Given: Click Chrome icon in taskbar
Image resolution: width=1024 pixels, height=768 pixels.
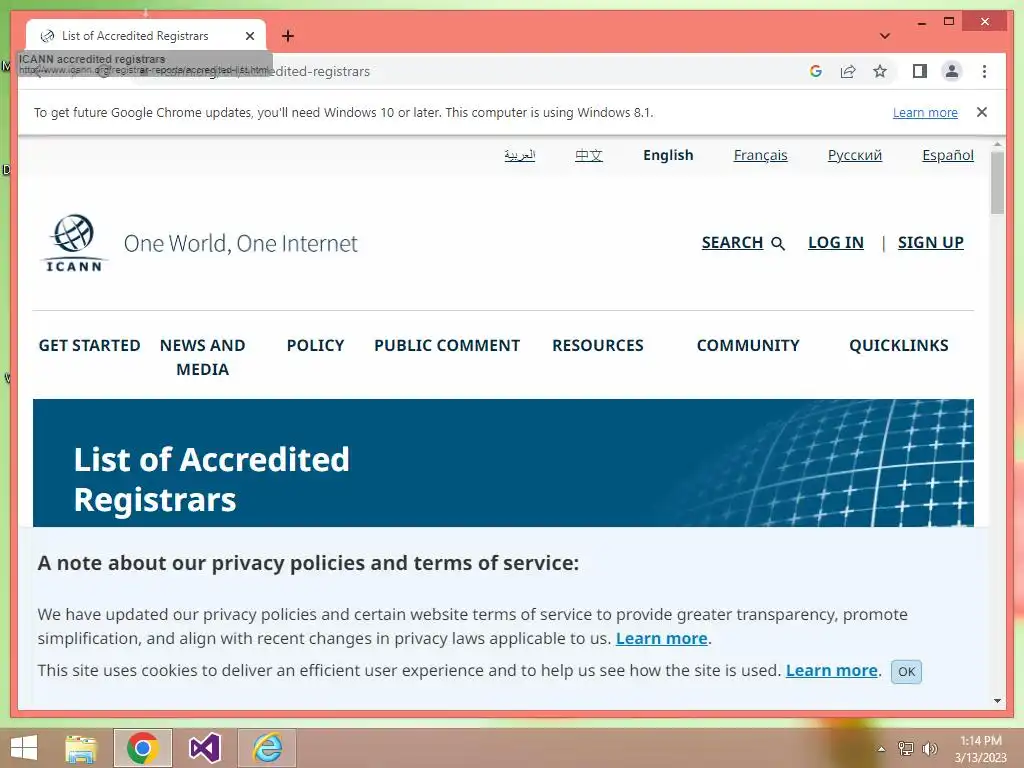Looking at the screenshot, I should tap(143, 748).
